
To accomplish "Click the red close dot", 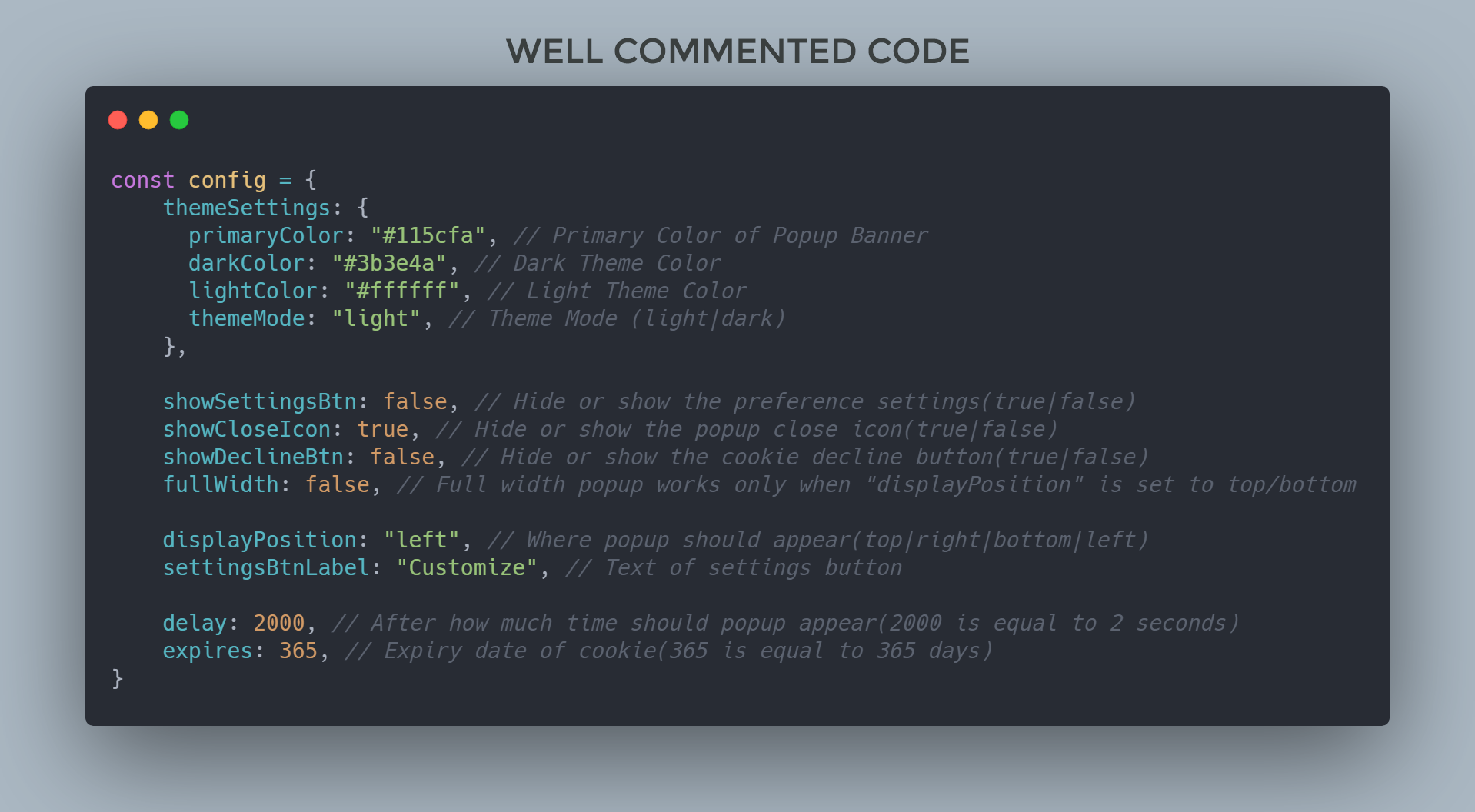I will click(x=118, y=120).
